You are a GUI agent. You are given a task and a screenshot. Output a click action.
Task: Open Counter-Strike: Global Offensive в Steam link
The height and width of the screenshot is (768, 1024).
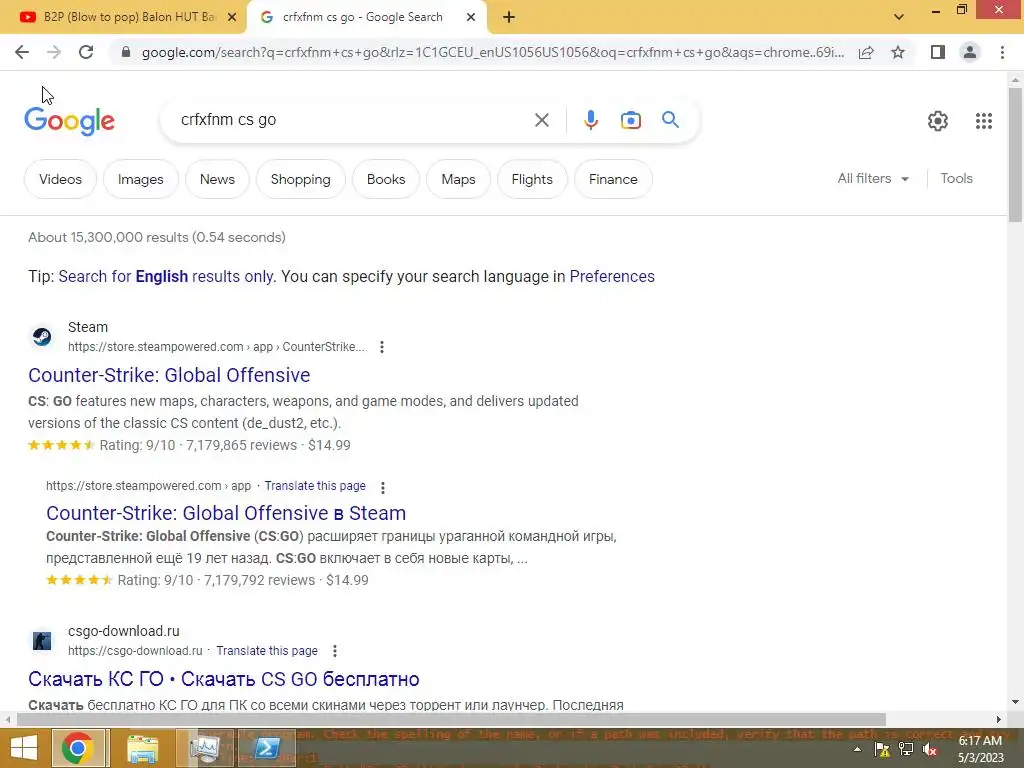[226, 513]
